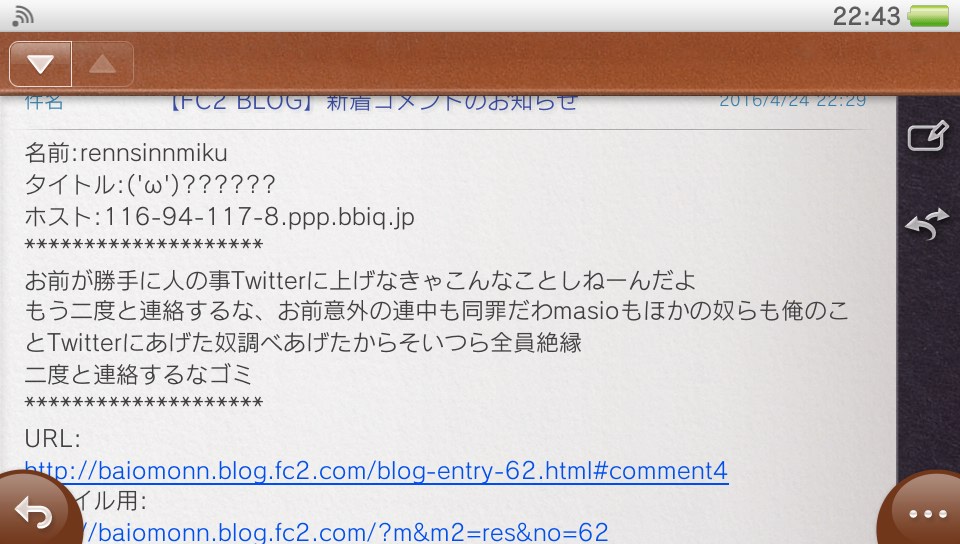
Task: Tap the URL: label text
Action: (53, 438)
